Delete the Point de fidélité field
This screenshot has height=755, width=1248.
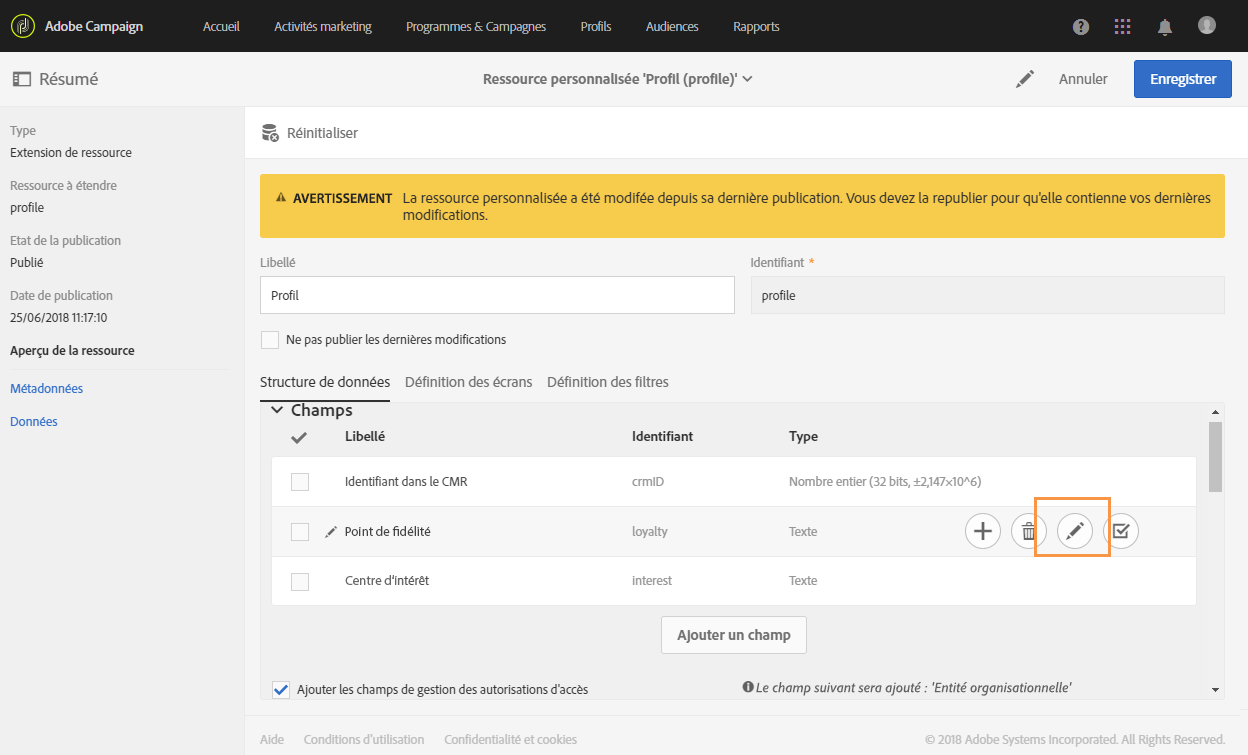tap(1028, 532)
